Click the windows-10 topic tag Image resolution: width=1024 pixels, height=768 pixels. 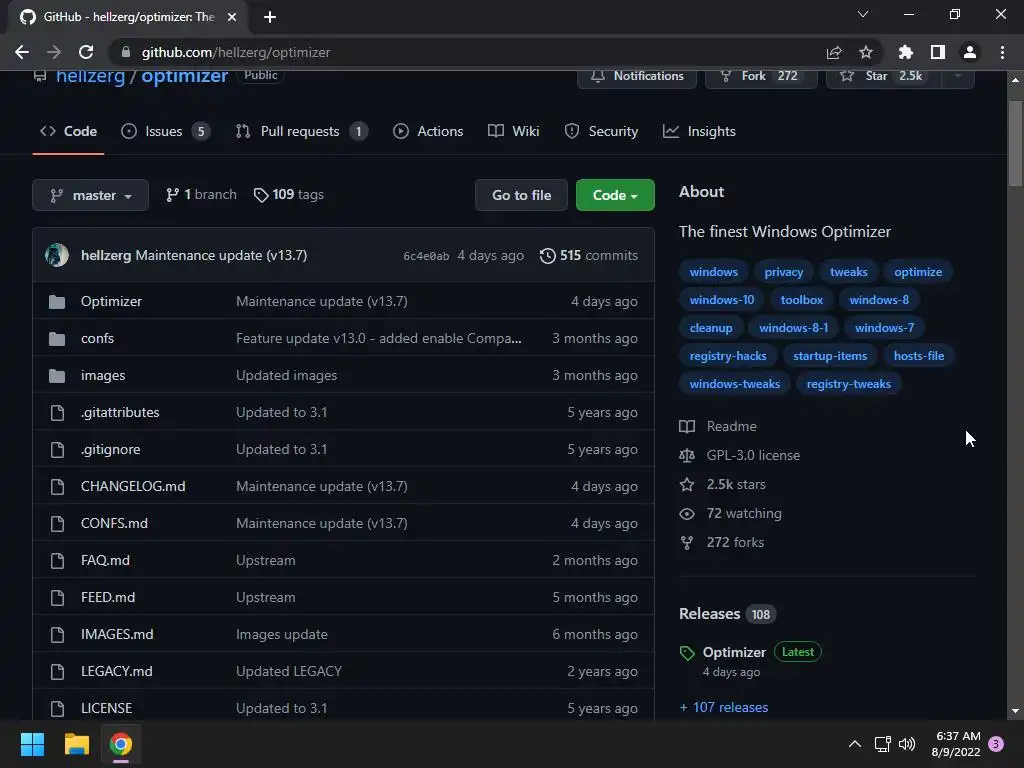click(x=722, y=300)
